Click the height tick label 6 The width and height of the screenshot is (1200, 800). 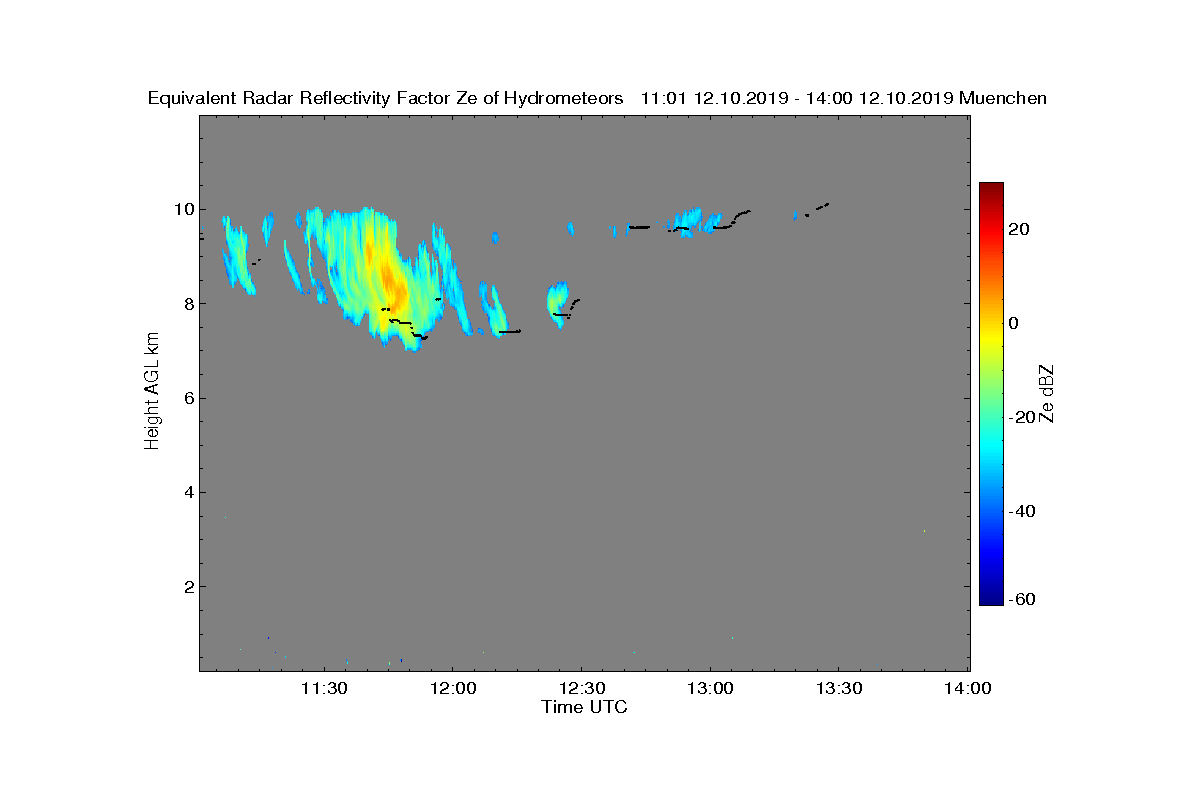click(187, 398)
